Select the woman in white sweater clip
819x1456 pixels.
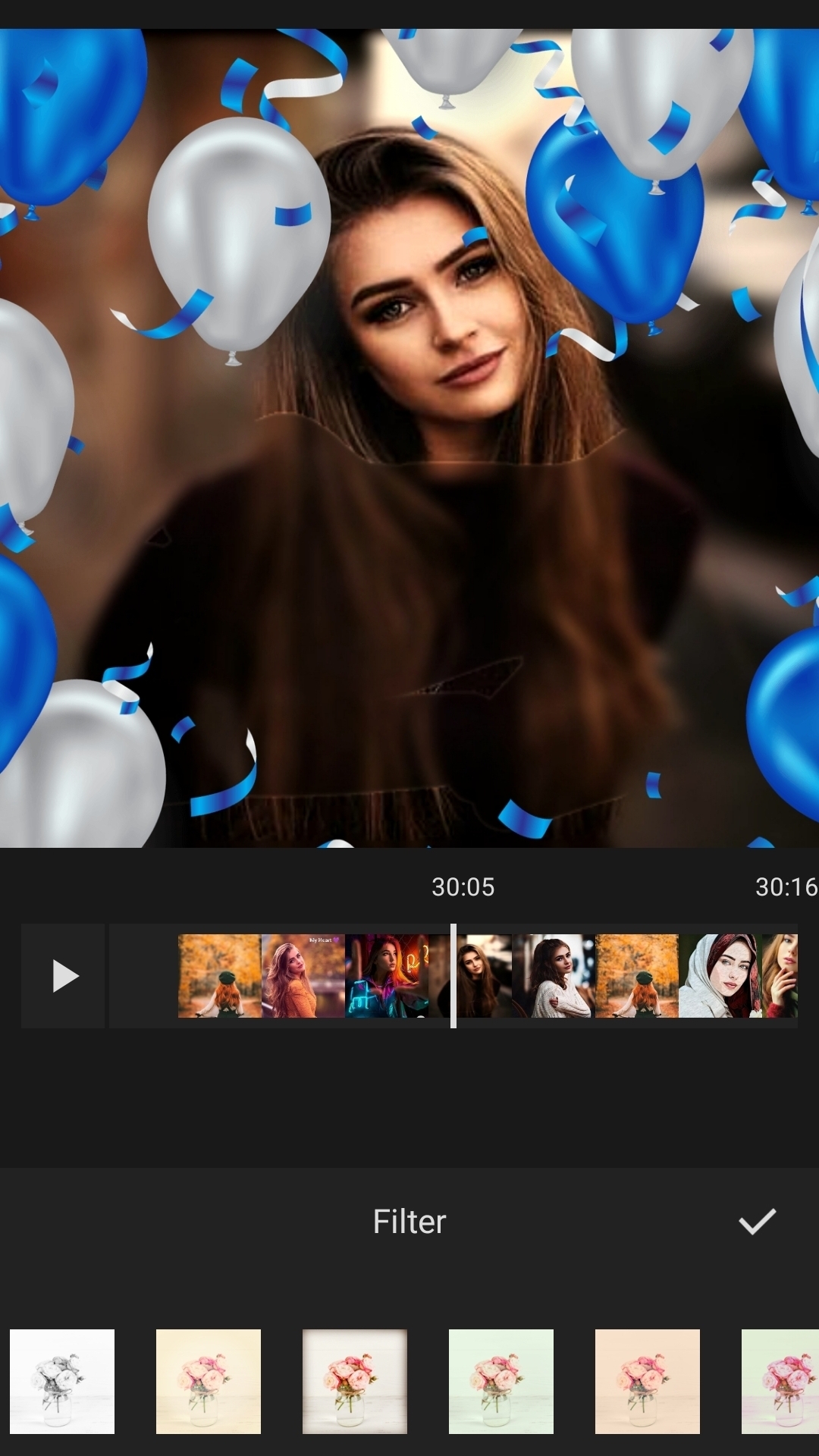tap(554, 976)
